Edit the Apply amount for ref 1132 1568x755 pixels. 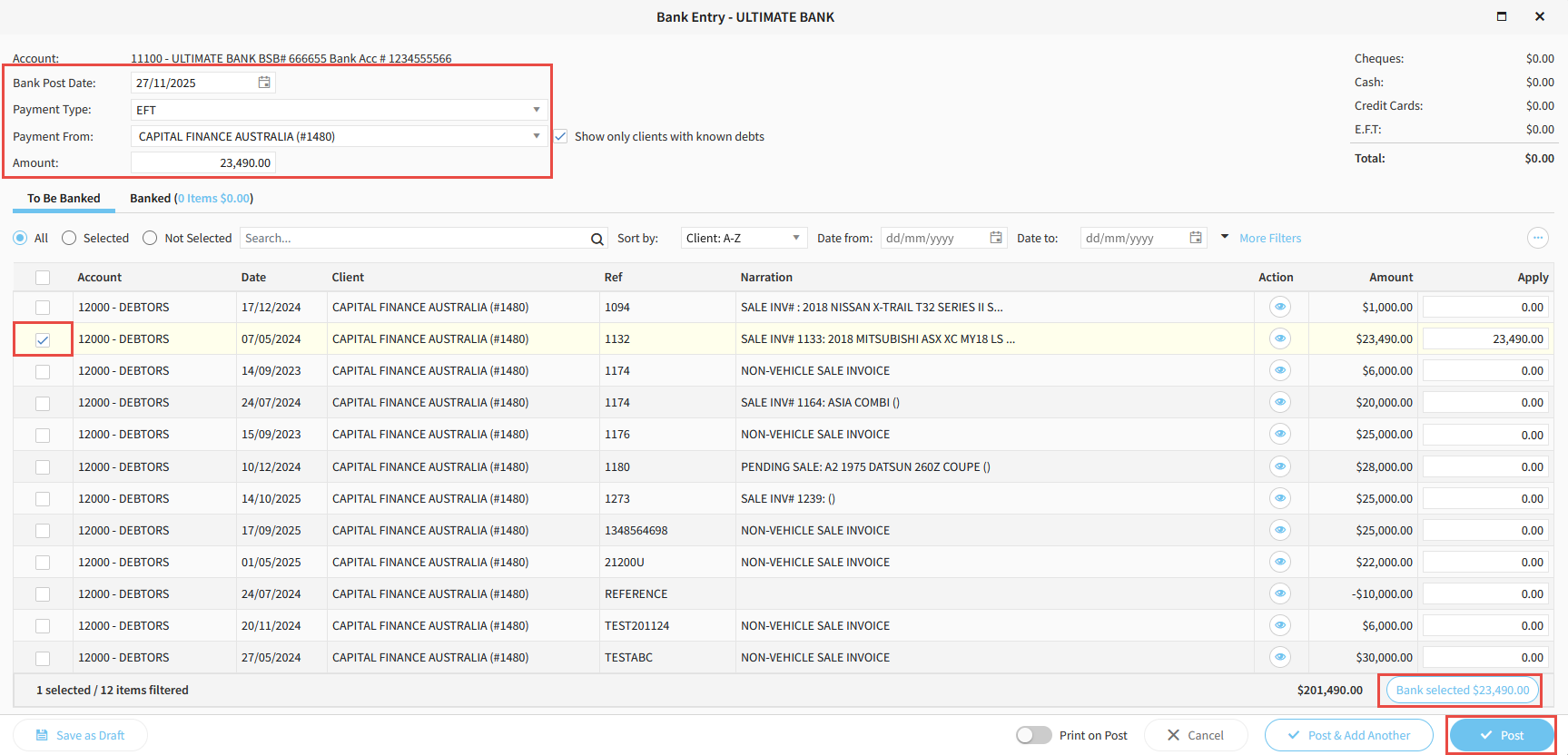point(1485,338)
